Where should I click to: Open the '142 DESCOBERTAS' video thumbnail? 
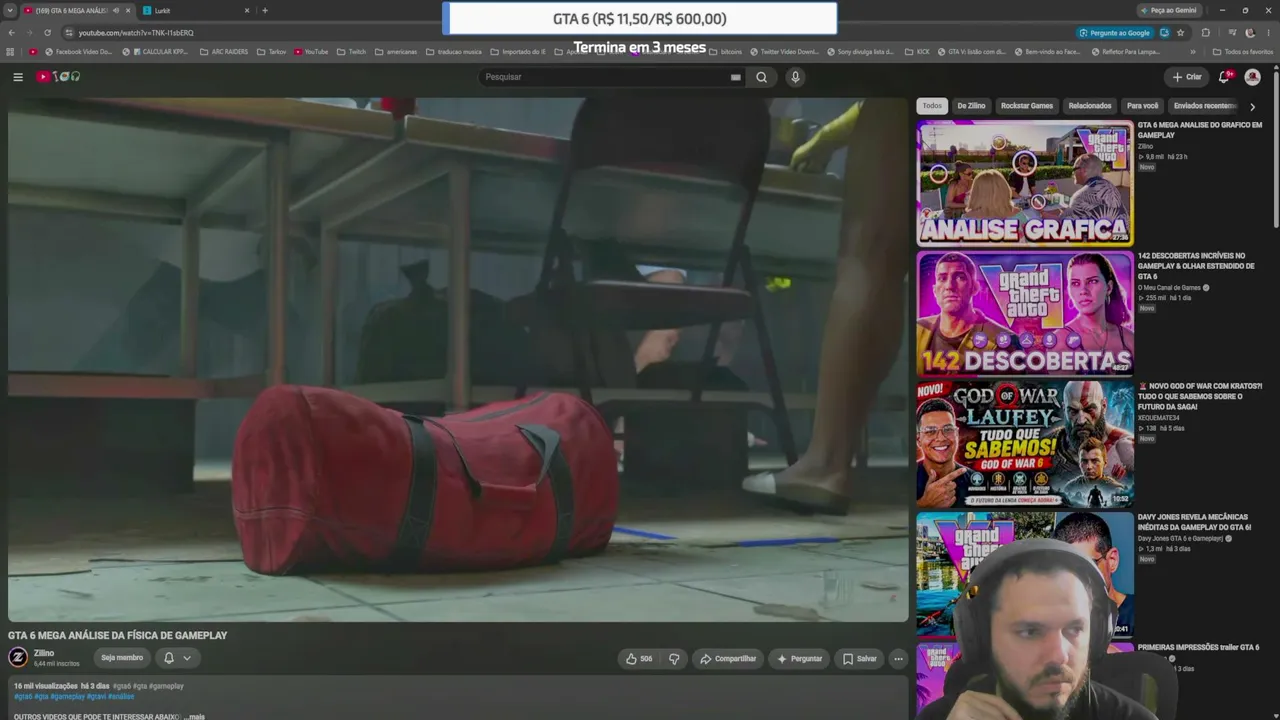(1025, 313)
